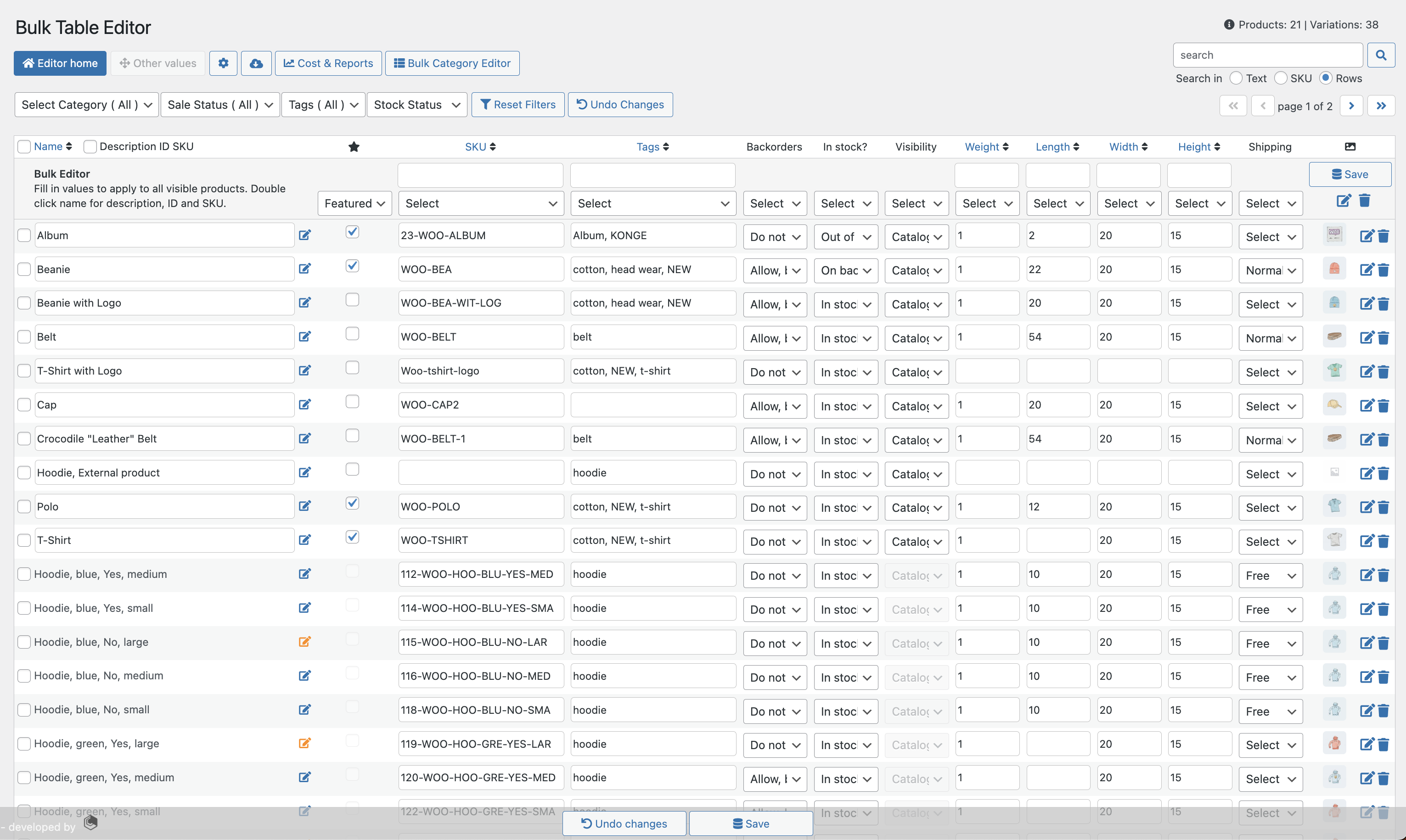
Task: Open the Backorders dropdown for Polo
Action: (775, 507)
